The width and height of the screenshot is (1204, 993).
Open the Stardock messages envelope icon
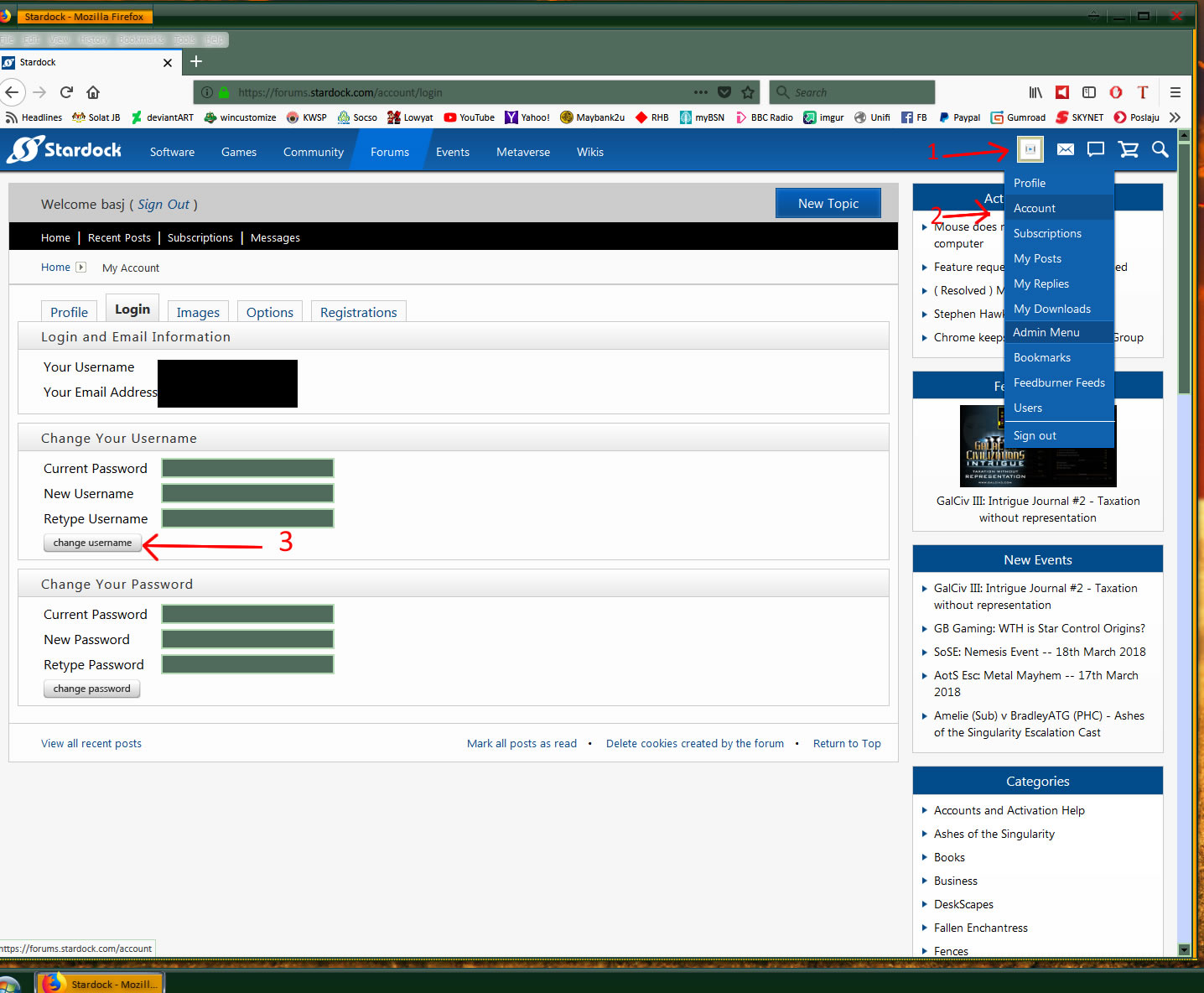pyautogui.click(x=1065, y=149)
